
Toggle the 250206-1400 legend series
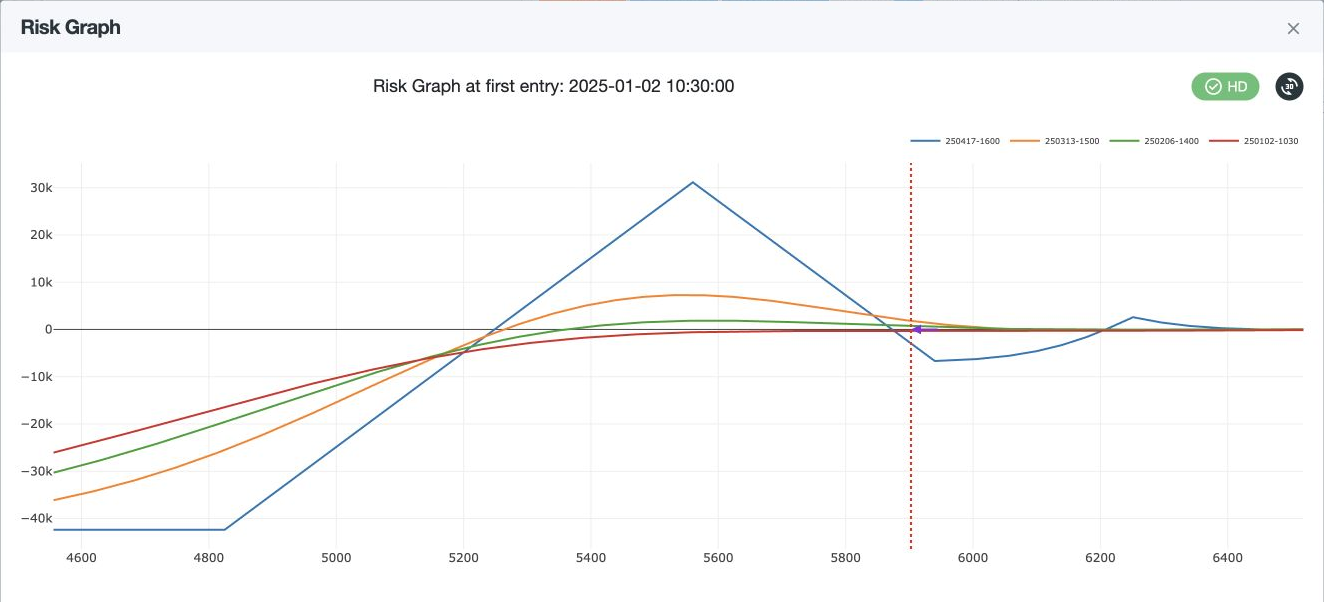click(1154, 141)
